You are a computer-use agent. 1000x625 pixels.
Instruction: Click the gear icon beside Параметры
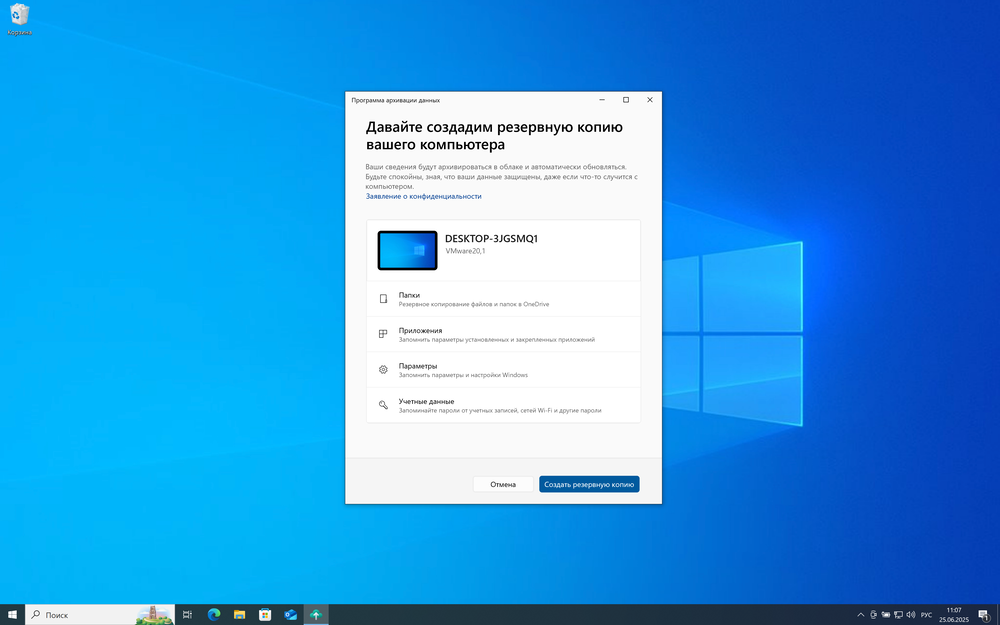383,369
